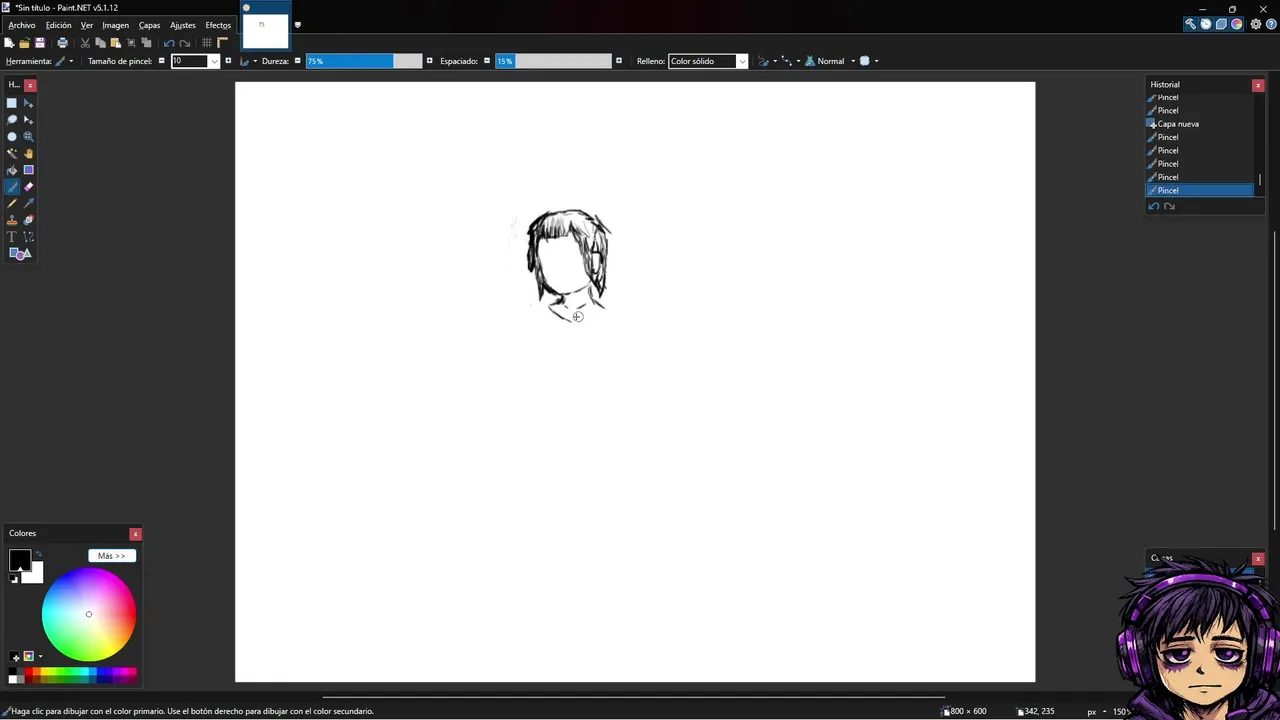Select the Lasso Select tool
This screenshot has width=1280, height=720.
pyautogui.click(x=12, y=120)
